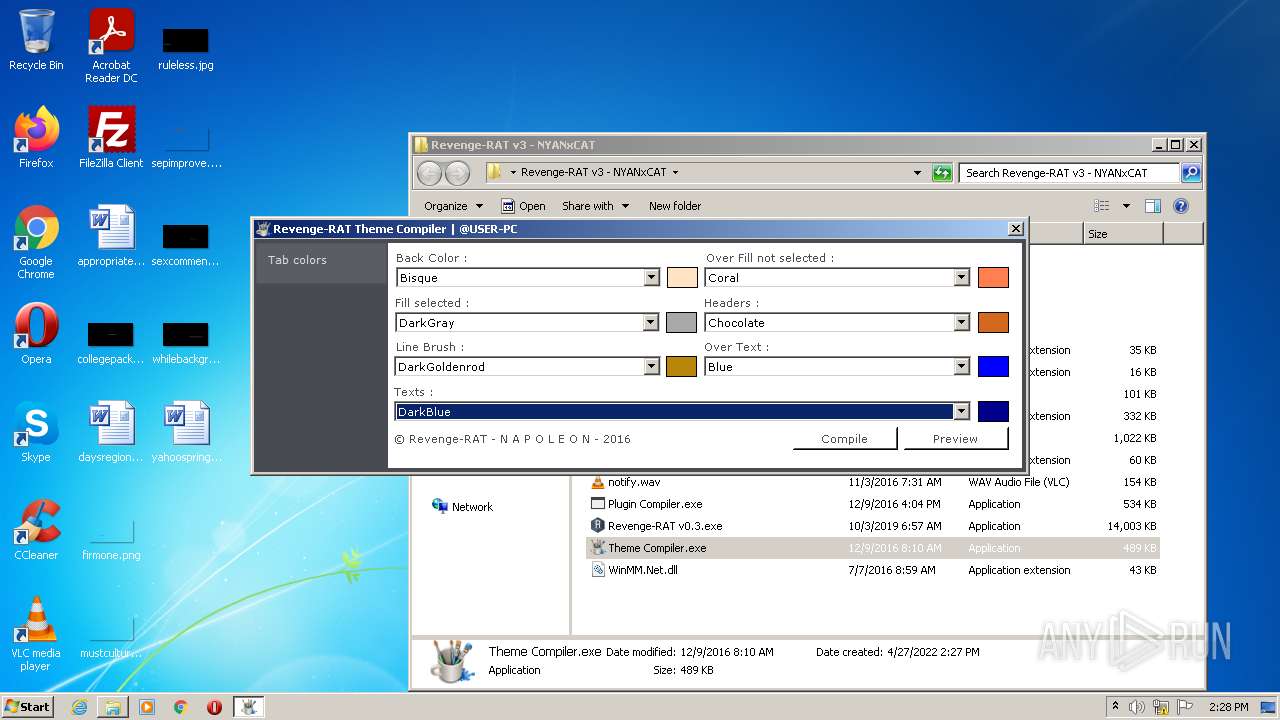This screenshot has width=1280, height=720.
Task: Toggle the Explorer preview pane icon
Action: [x=1153, y=206]
